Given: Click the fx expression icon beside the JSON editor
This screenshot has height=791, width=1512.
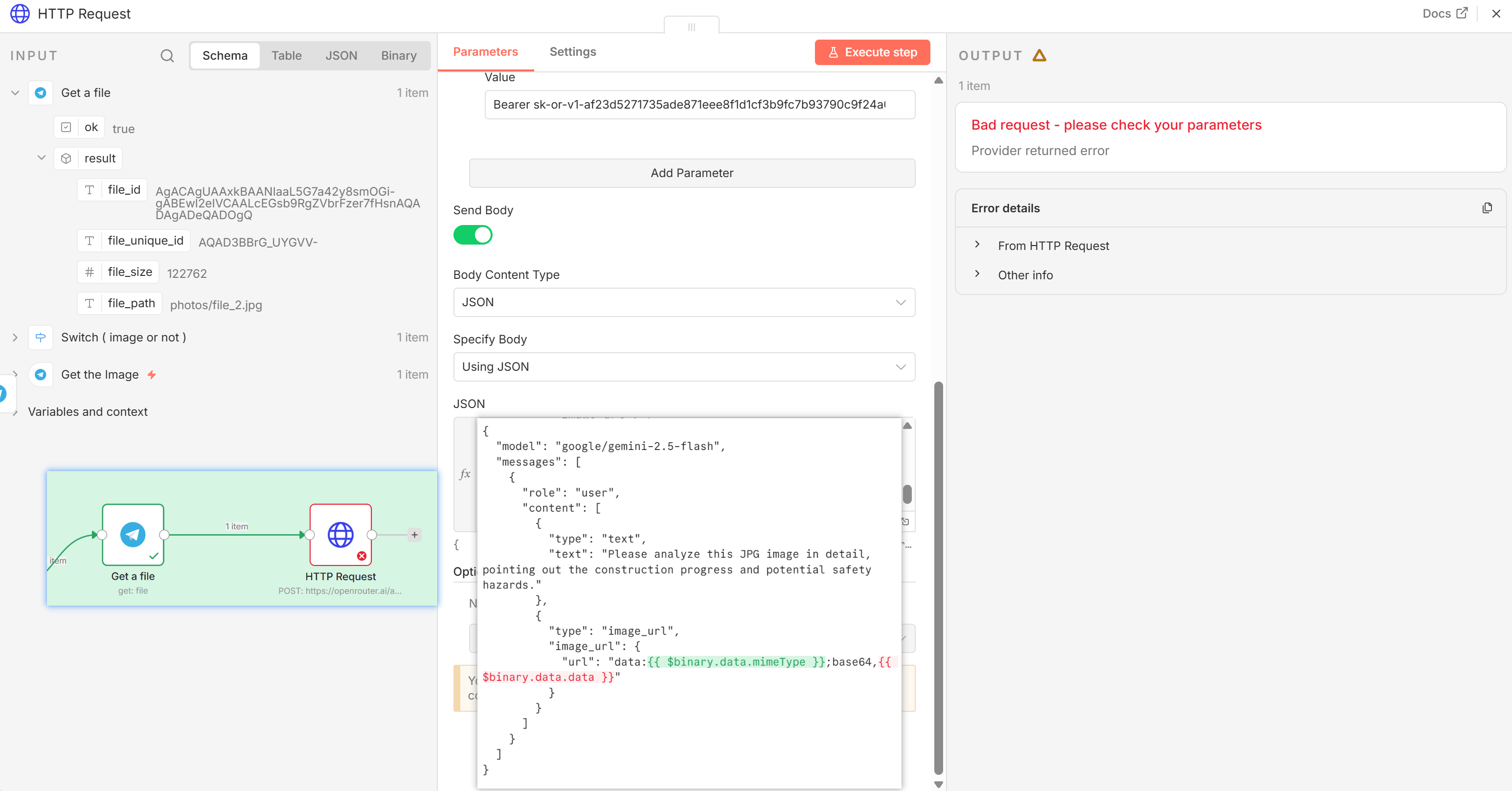Looking at the screenshot, I should [465, 474].
